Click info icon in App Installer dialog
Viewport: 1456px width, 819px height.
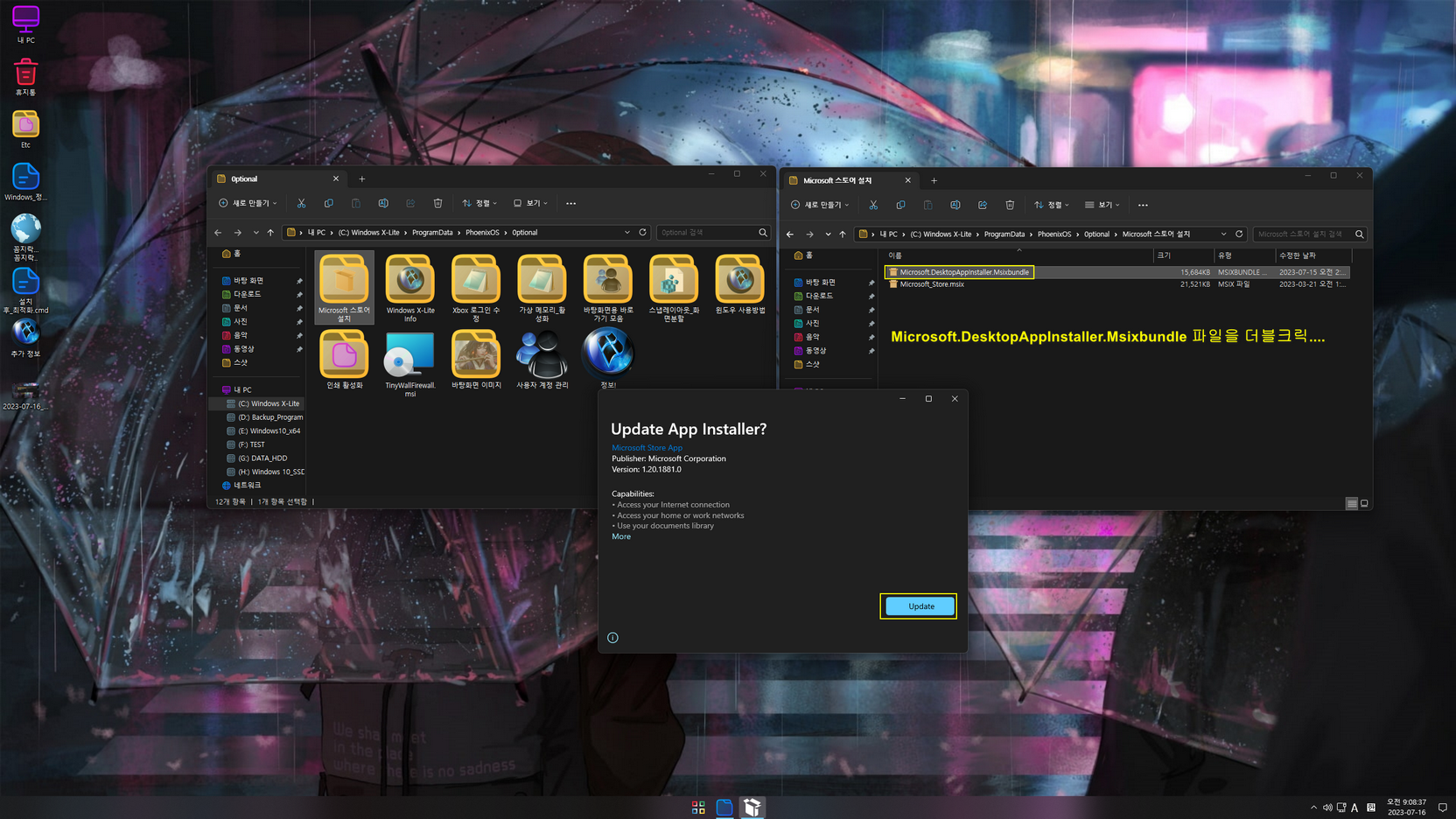pos(612,638)
